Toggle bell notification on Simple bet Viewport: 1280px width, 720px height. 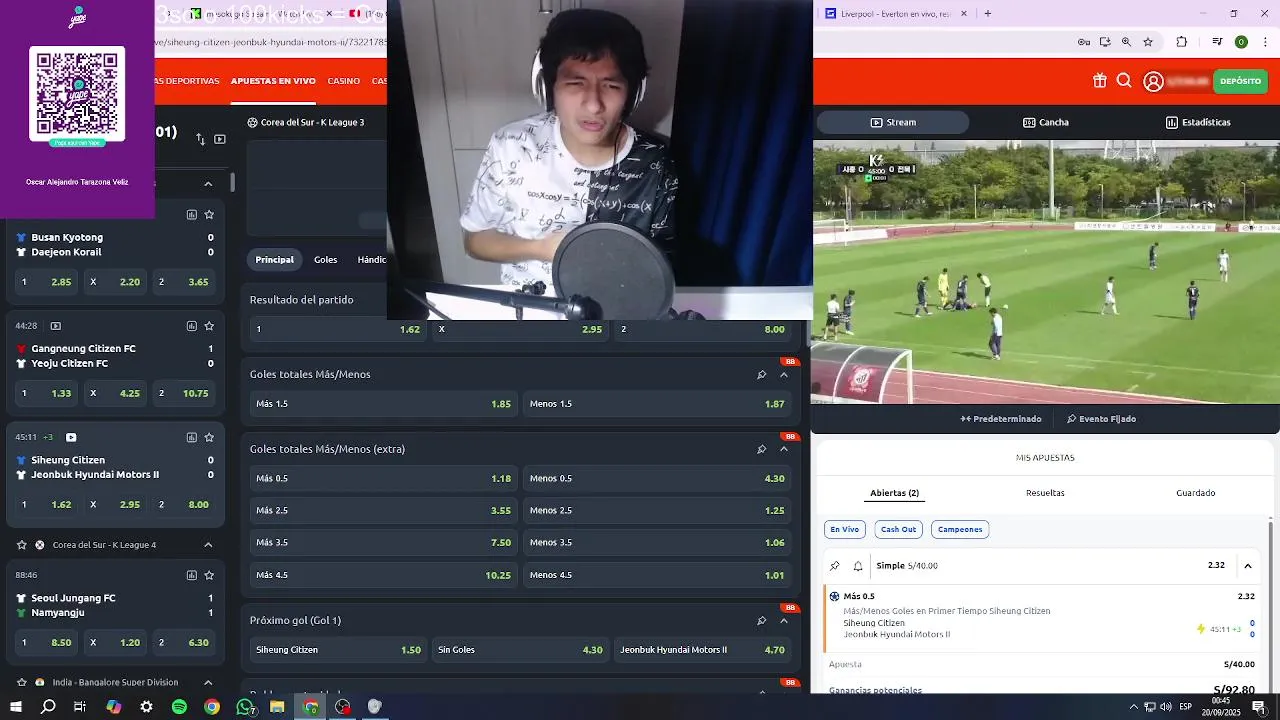[858, 566]
